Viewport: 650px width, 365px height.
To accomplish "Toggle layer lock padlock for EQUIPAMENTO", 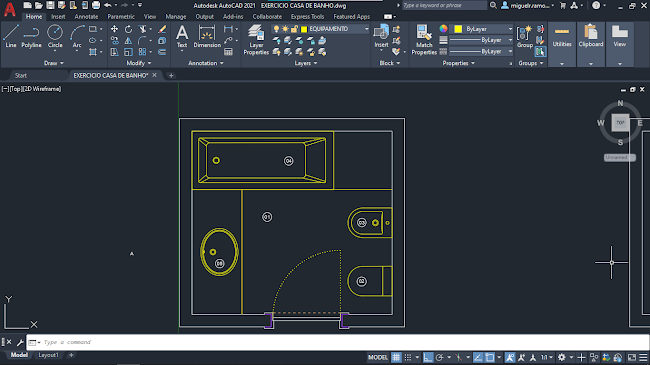I will pyautogui.click(x=294, y=29).
